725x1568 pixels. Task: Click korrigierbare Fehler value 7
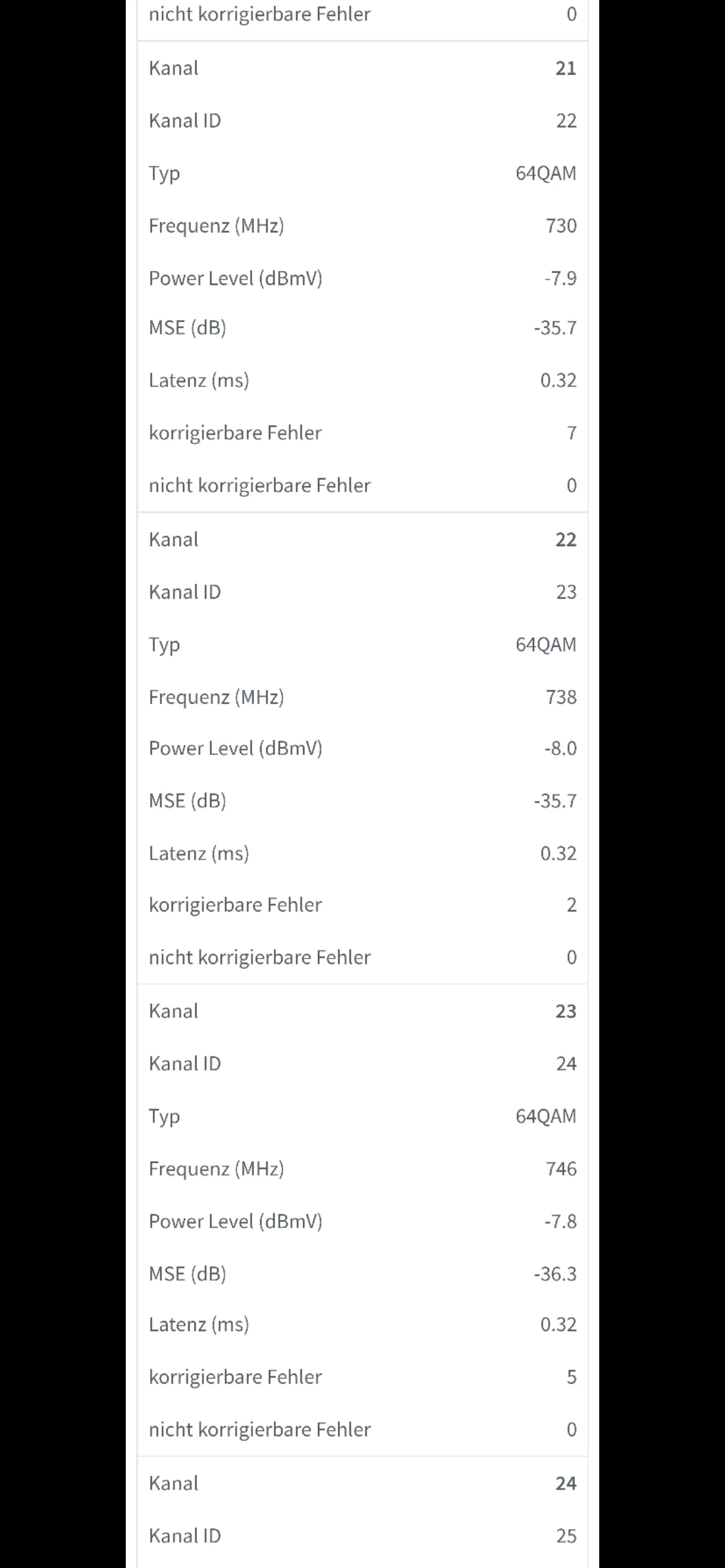(571, 433)
